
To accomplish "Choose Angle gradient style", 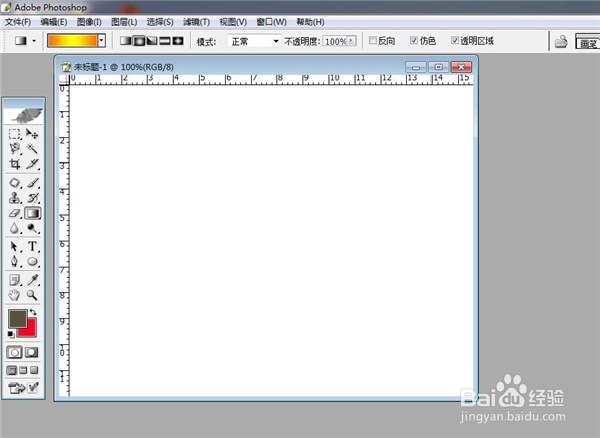I will point(152,41).
